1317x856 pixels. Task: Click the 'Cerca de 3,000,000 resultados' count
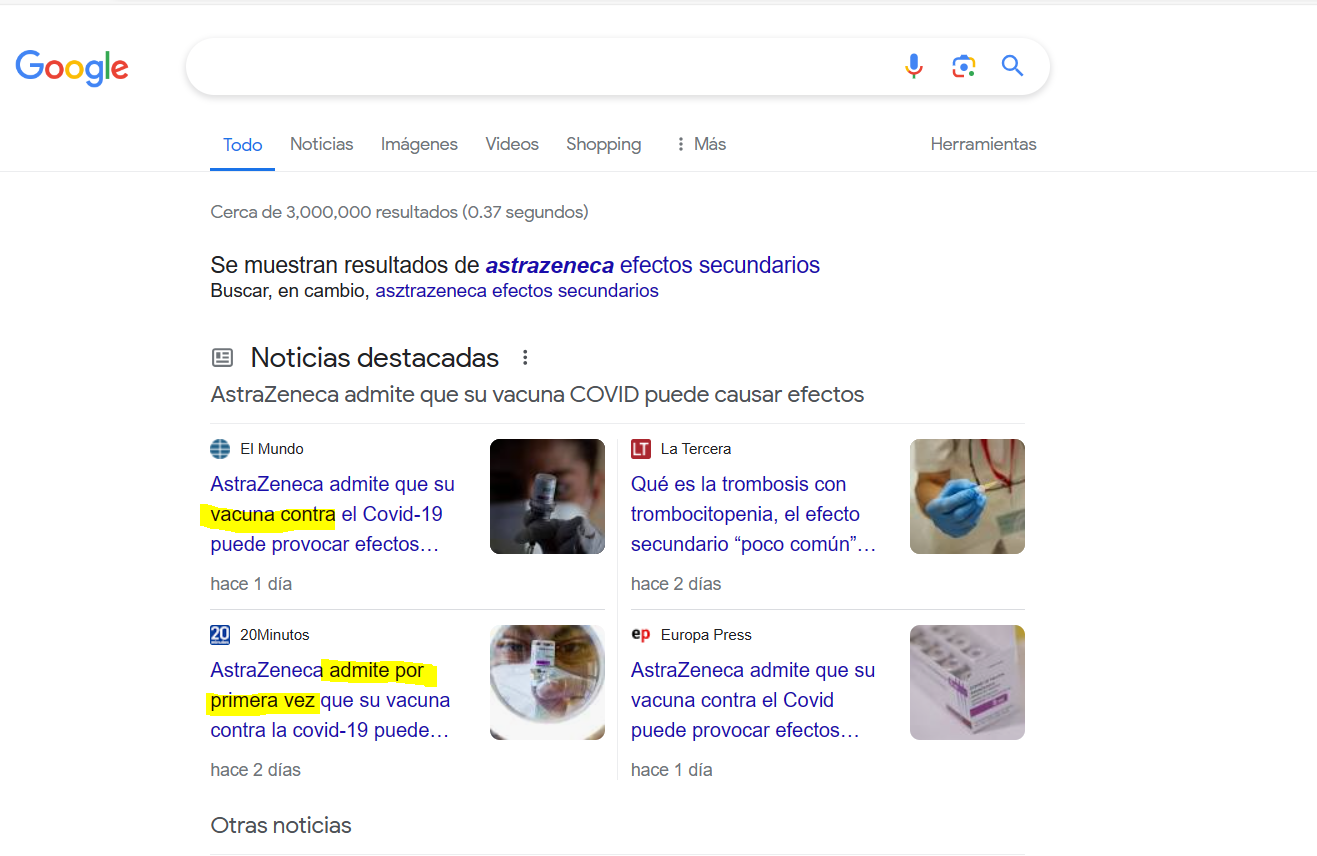(x=399, y=212)
